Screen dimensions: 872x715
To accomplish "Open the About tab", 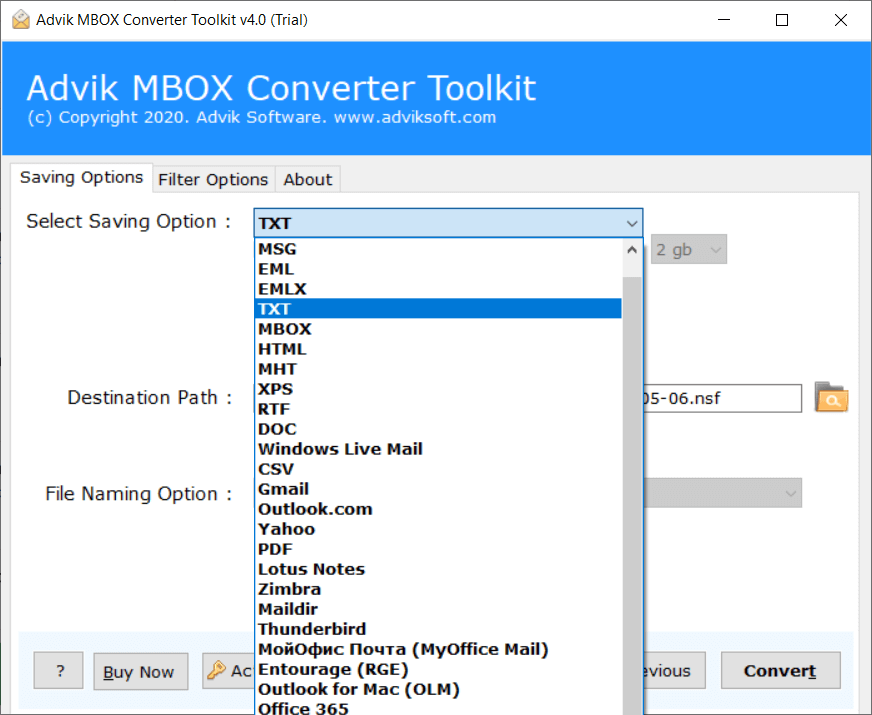I will click(x=308, y=180).
